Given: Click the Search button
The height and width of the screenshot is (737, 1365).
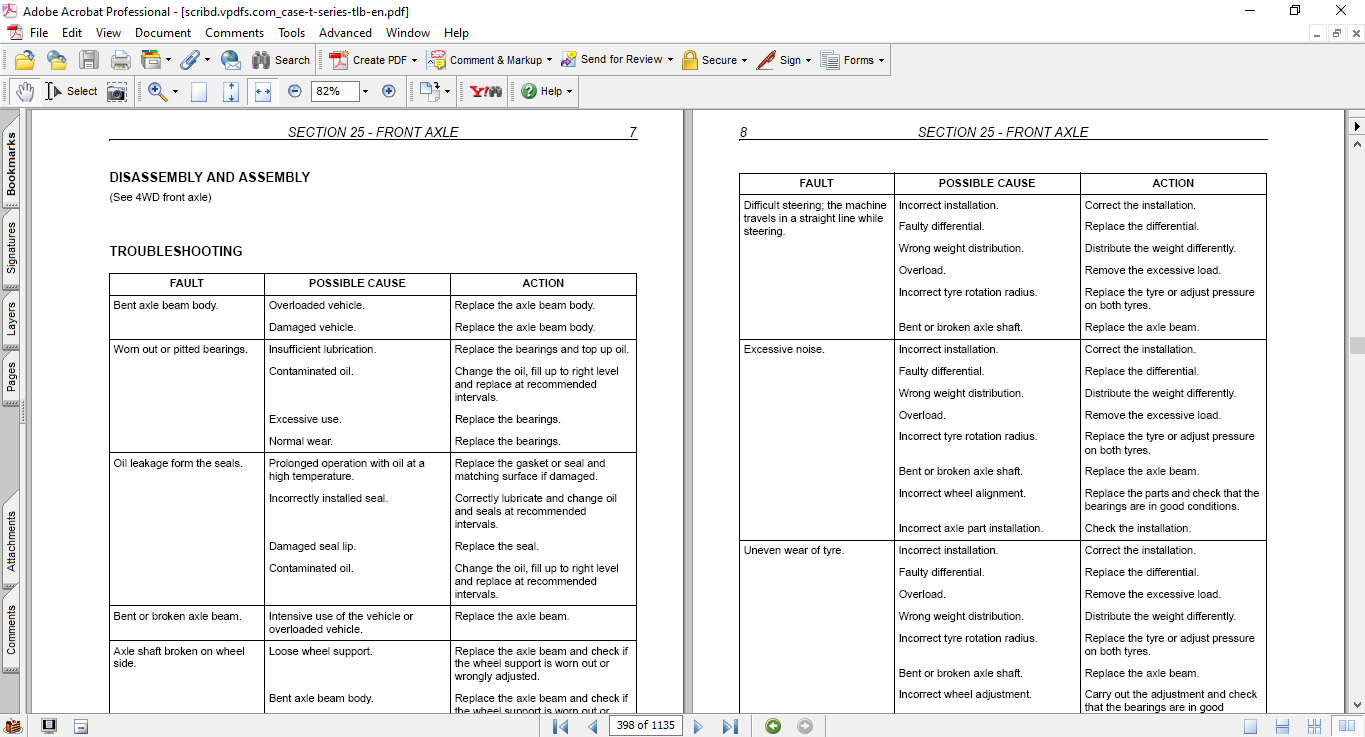Looking at the screenshot, I should tap(281, 60).
